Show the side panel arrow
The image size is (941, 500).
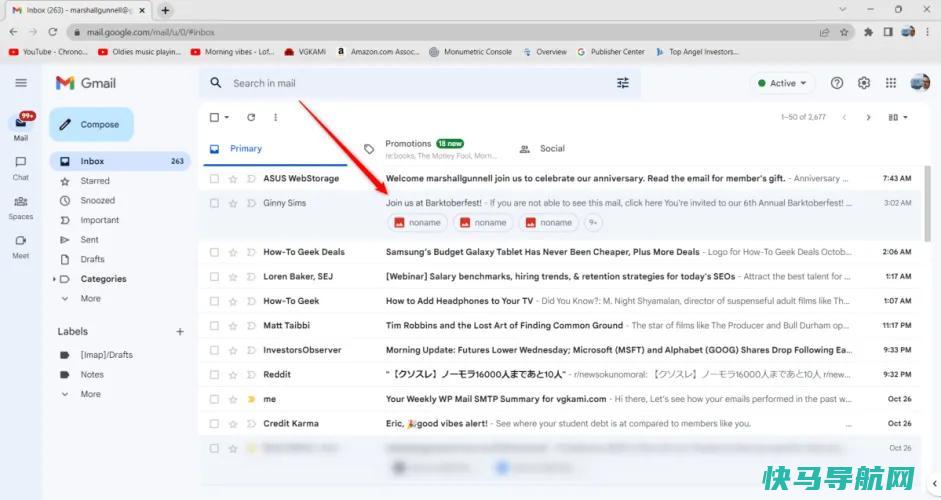pyautogui.click(x=934, y=483)
